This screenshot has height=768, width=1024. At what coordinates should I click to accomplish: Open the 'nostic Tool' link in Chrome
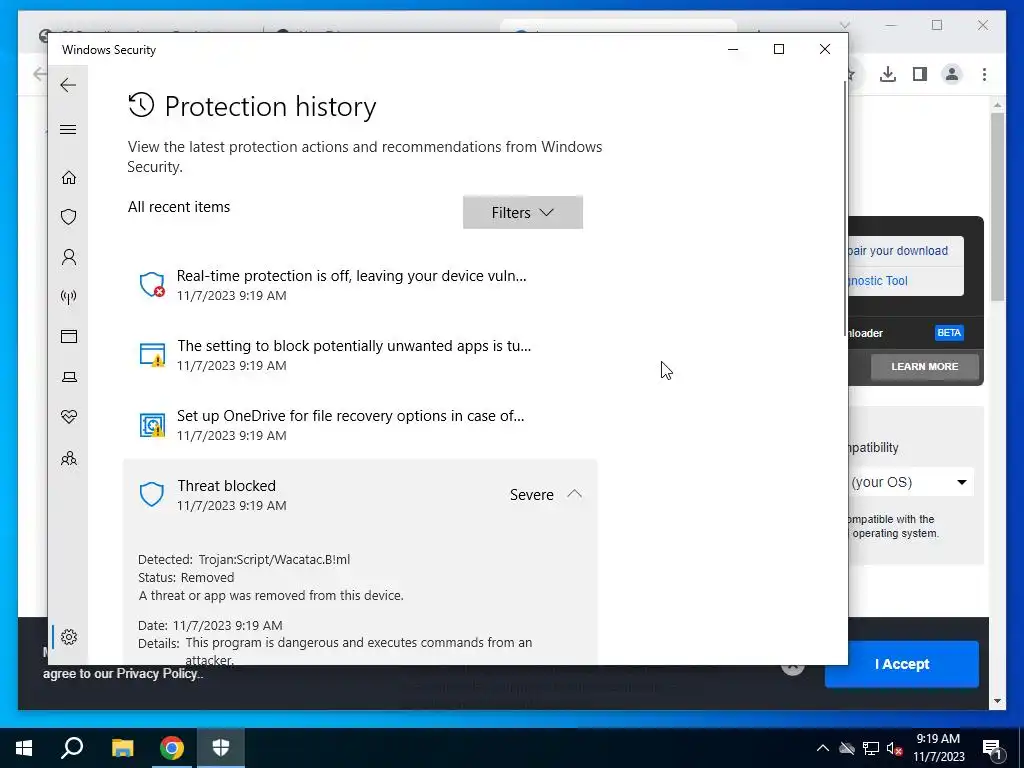tap(878, 281)
